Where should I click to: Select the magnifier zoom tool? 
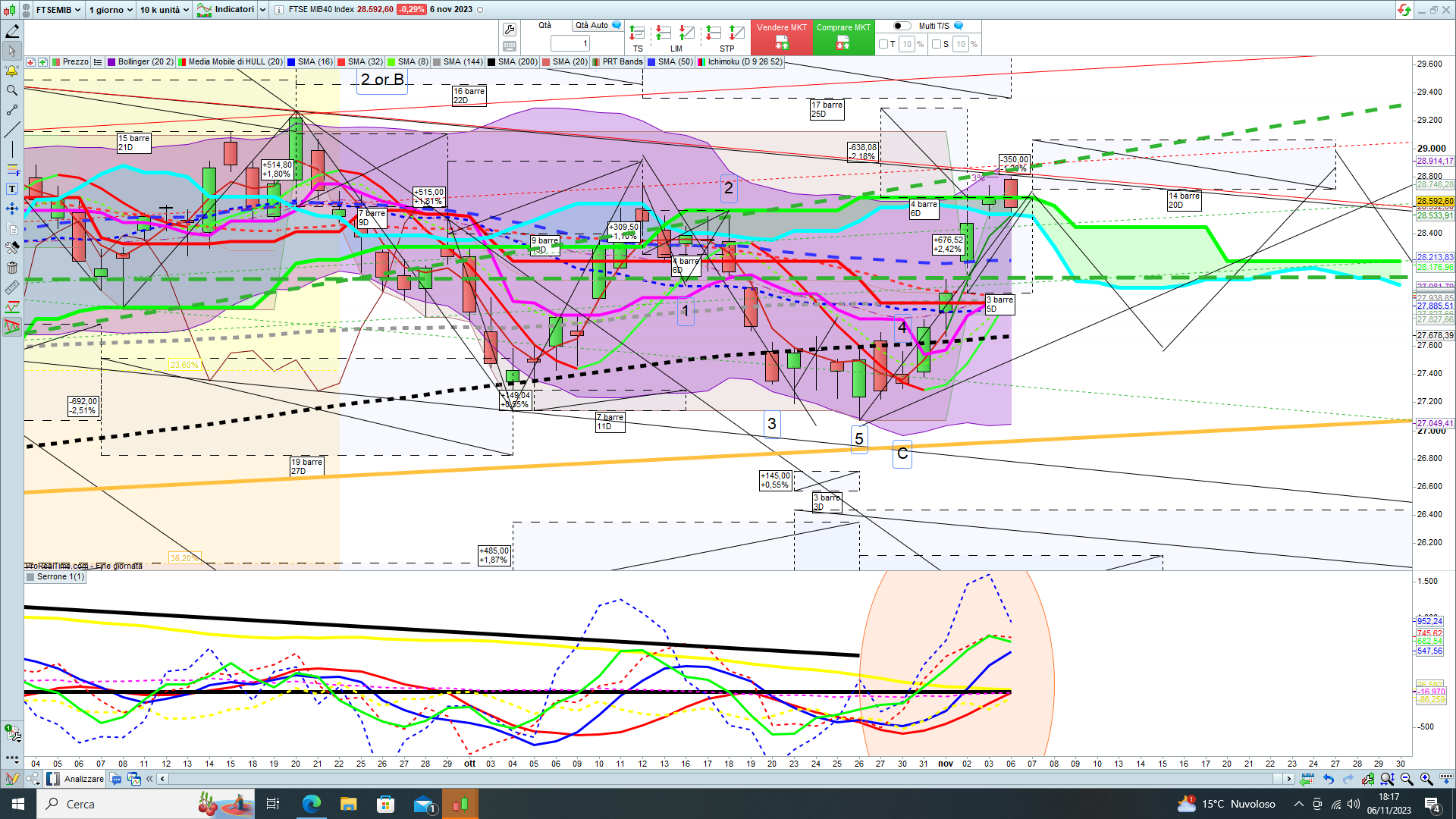pyautogui.click(x=12, y=90)
